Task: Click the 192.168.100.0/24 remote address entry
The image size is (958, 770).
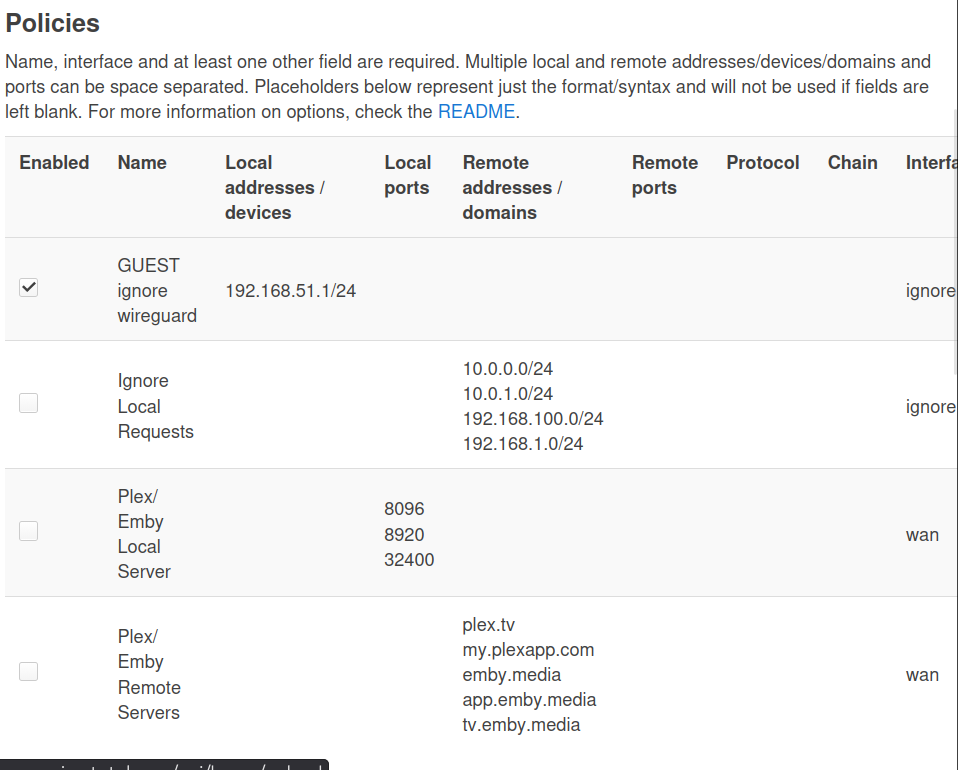Action: [x=533, y=419]
